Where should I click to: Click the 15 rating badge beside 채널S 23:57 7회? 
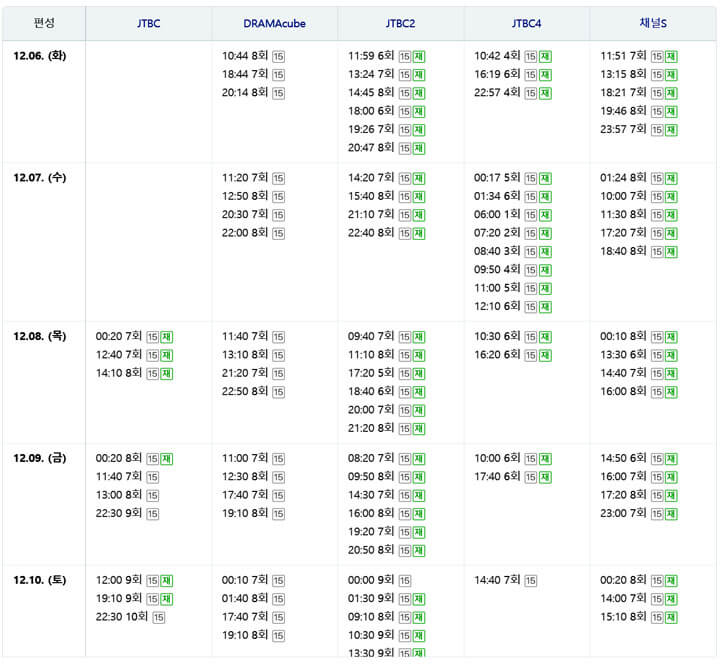[657, 130]
